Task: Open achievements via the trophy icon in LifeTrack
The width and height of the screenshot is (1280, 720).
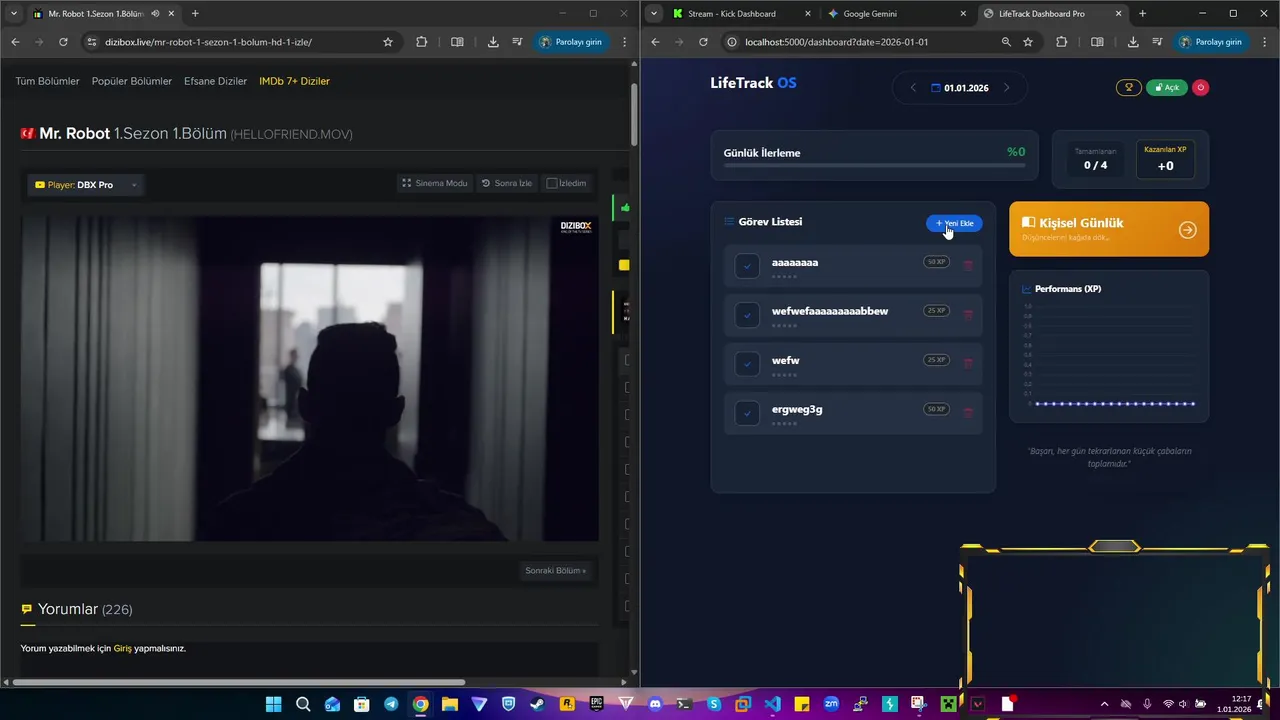Action: click(1129, 87)
